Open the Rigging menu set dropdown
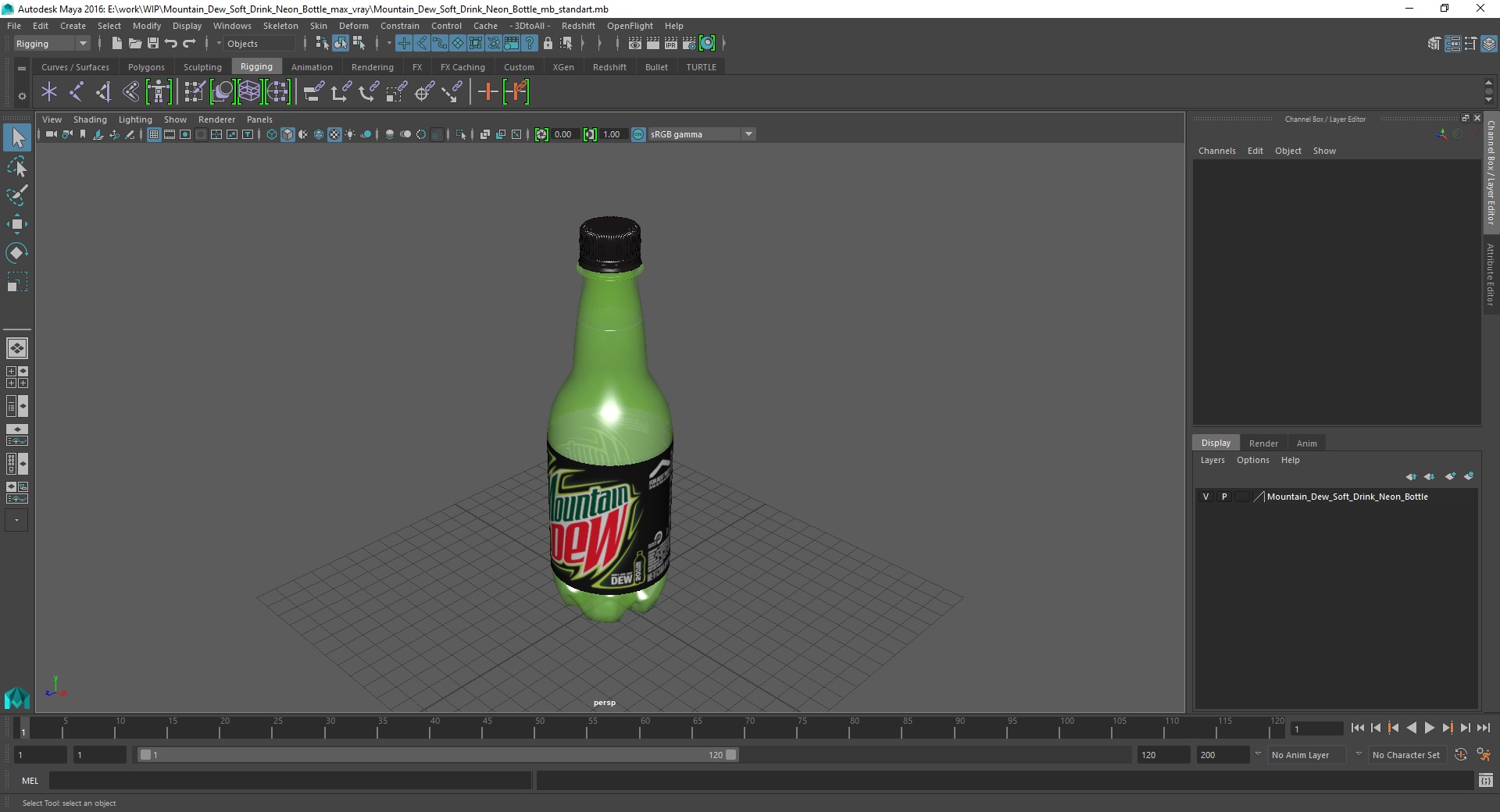Image resolution: width=1500 pixels, height=812 pixels. click(x=52, y=44)
